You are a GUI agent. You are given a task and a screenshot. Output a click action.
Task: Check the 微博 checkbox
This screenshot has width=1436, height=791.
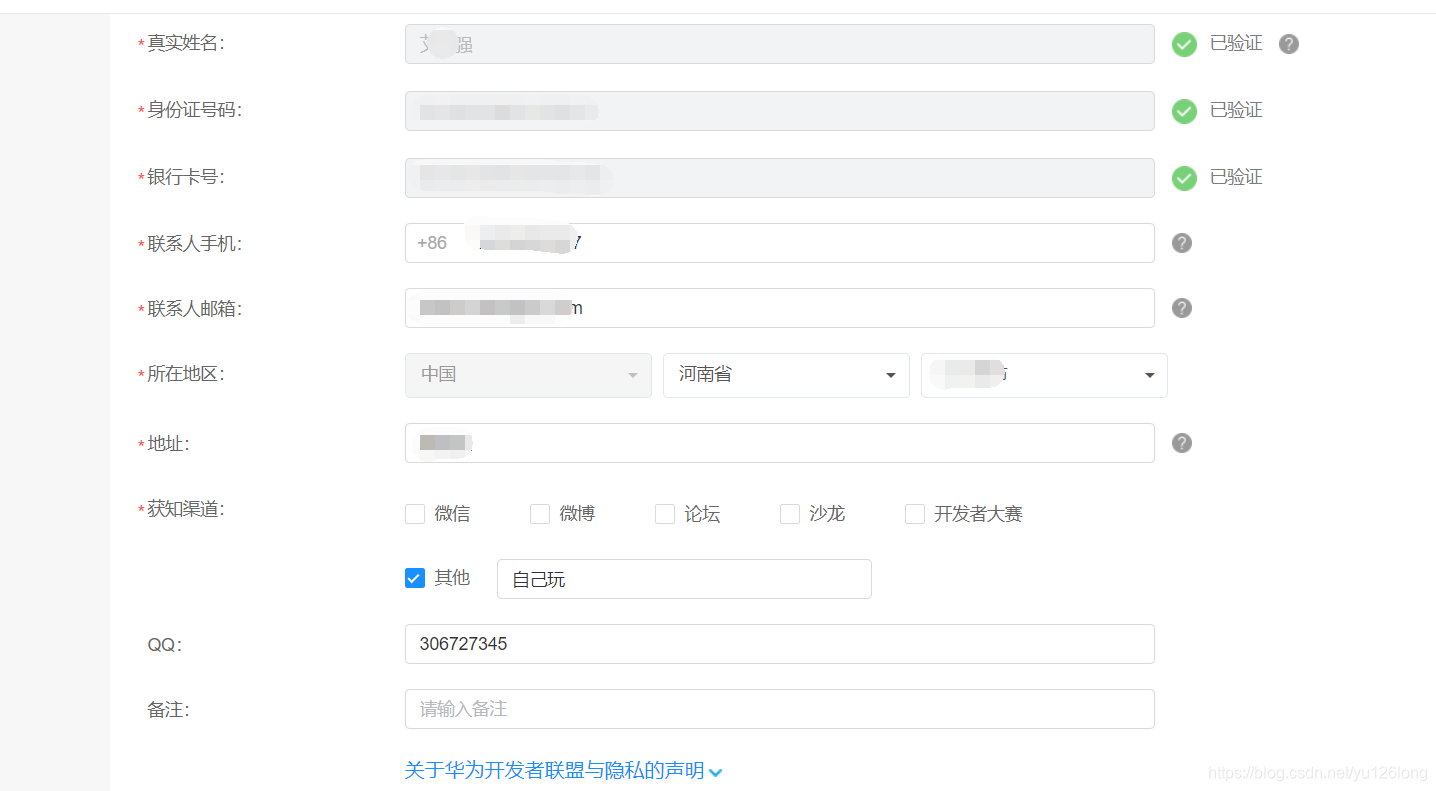tap(540, 514)
